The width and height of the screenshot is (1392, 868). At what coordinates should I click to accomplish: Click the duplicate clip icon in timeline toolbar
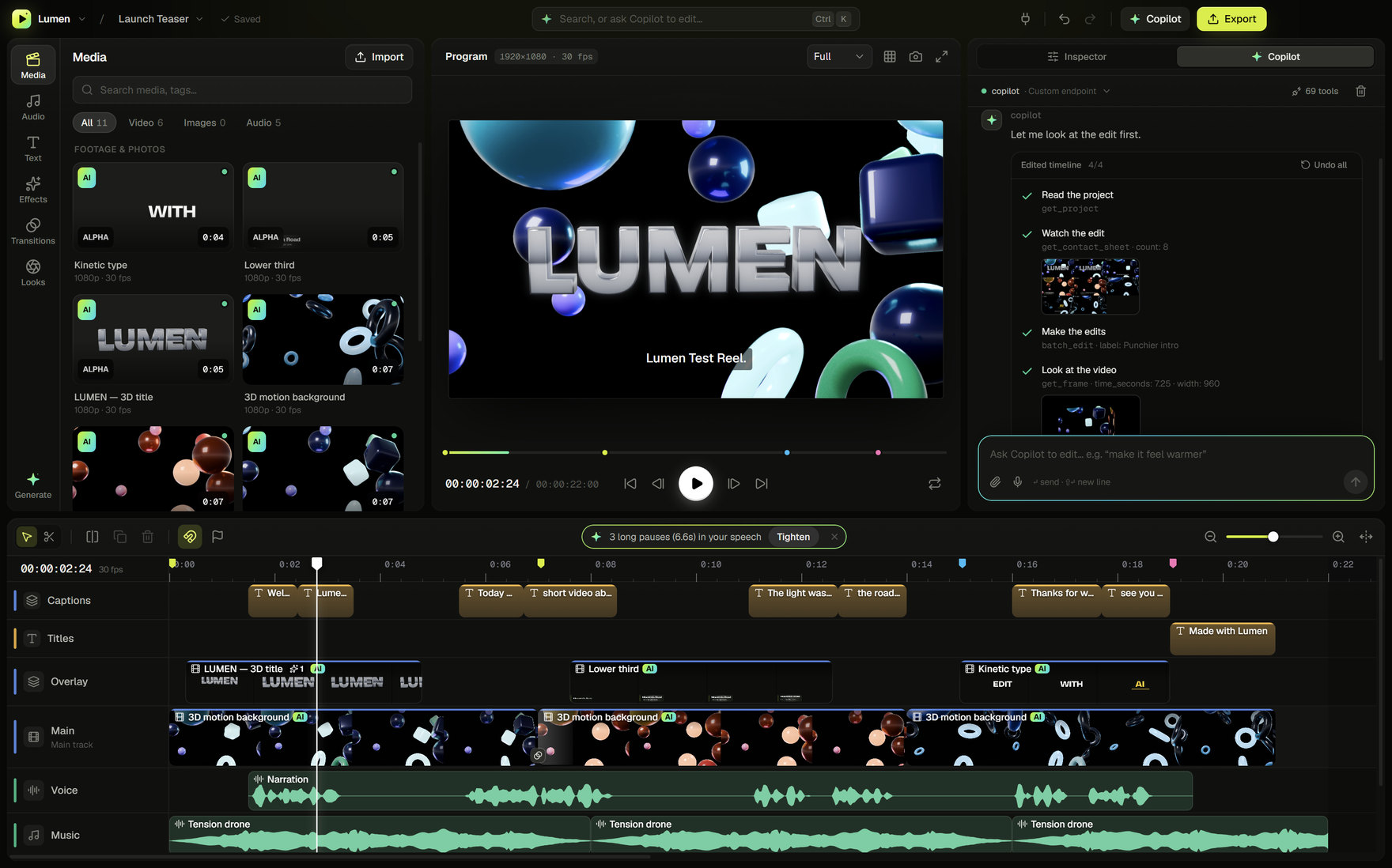click(x=120, y=537)
